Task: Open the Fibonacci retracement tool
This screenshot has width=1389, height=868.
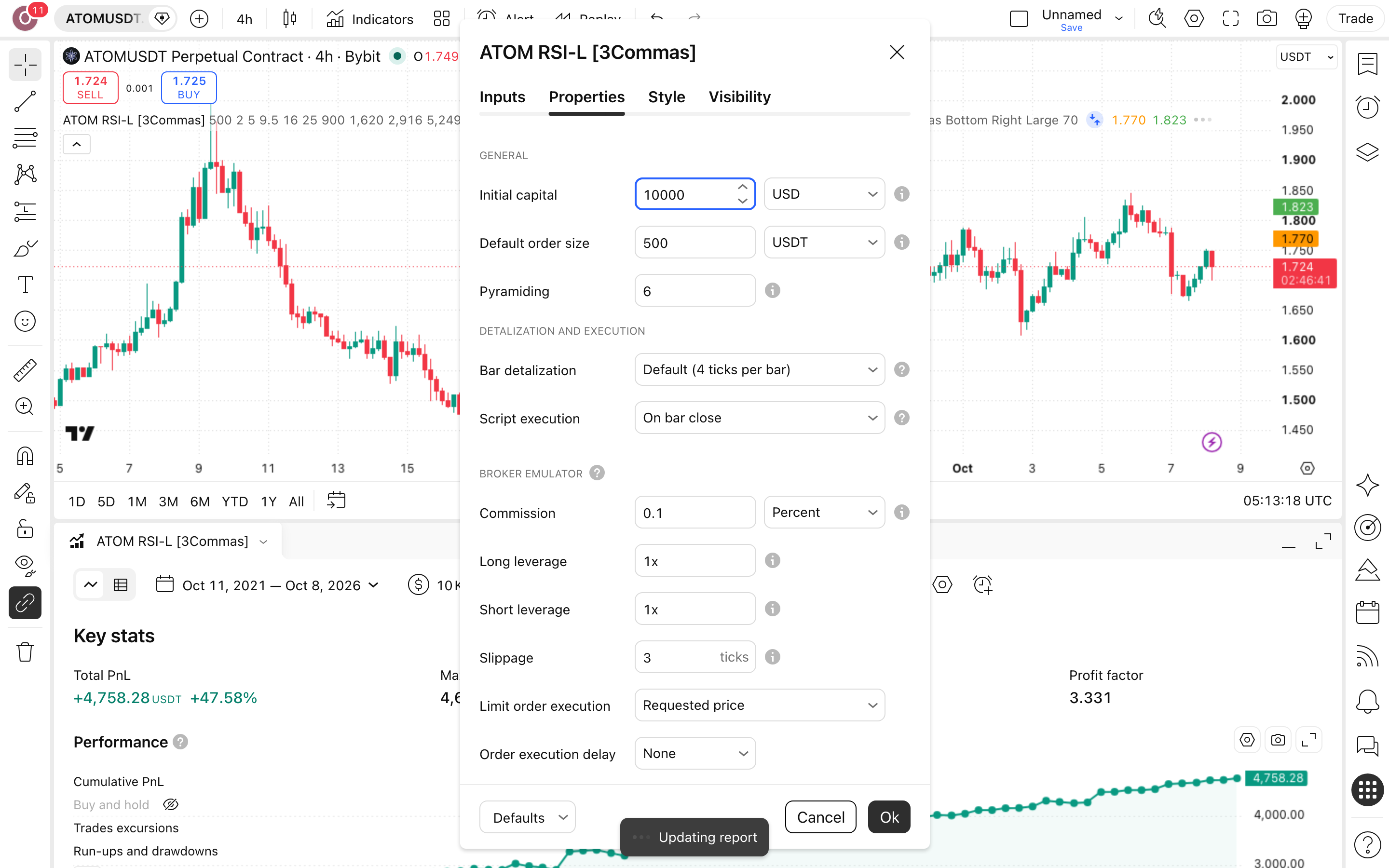Action: click(25, 138)
